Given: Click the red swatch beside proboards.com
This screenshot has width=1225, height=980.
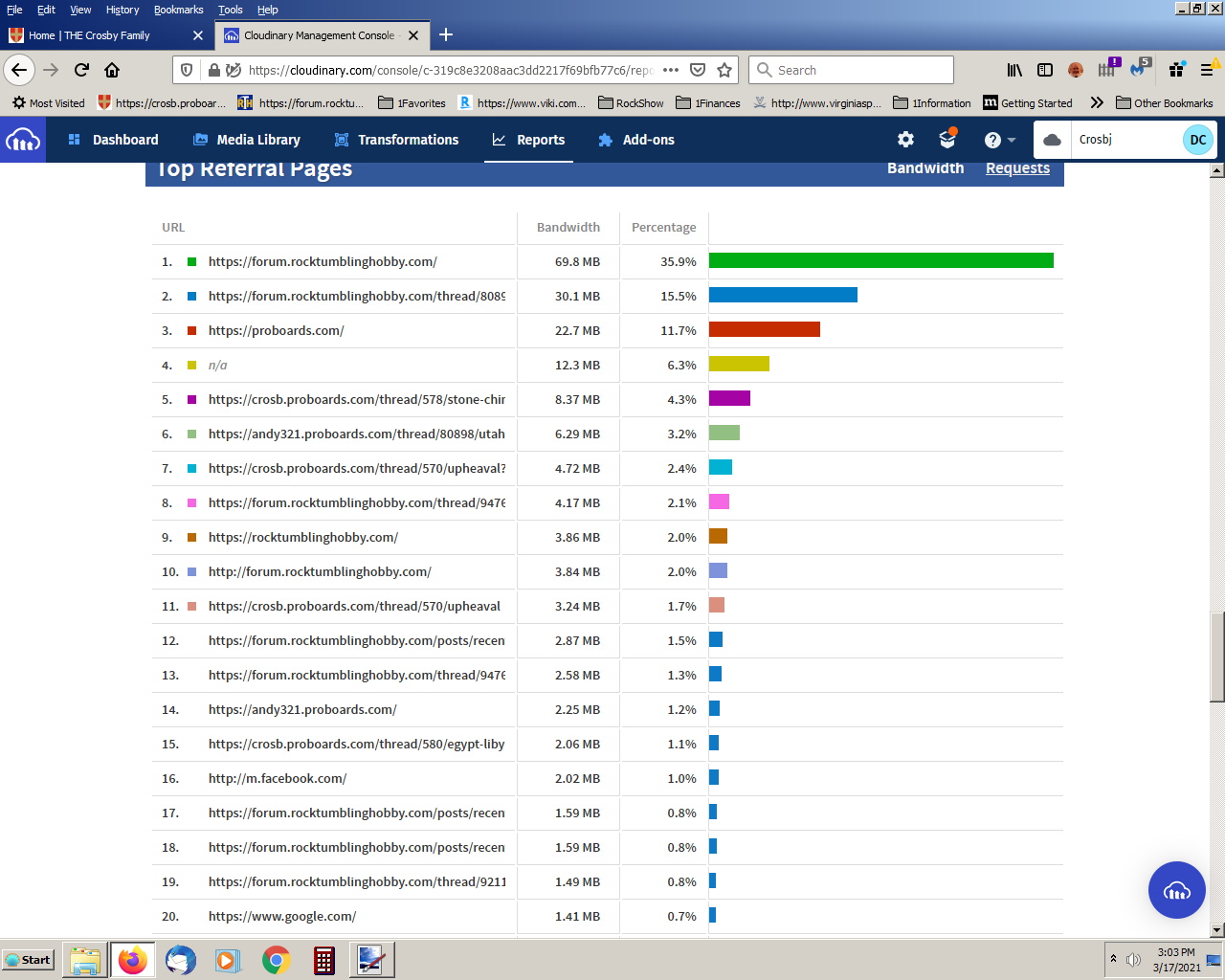Looking at the screenshot, I should coord(191,330).
